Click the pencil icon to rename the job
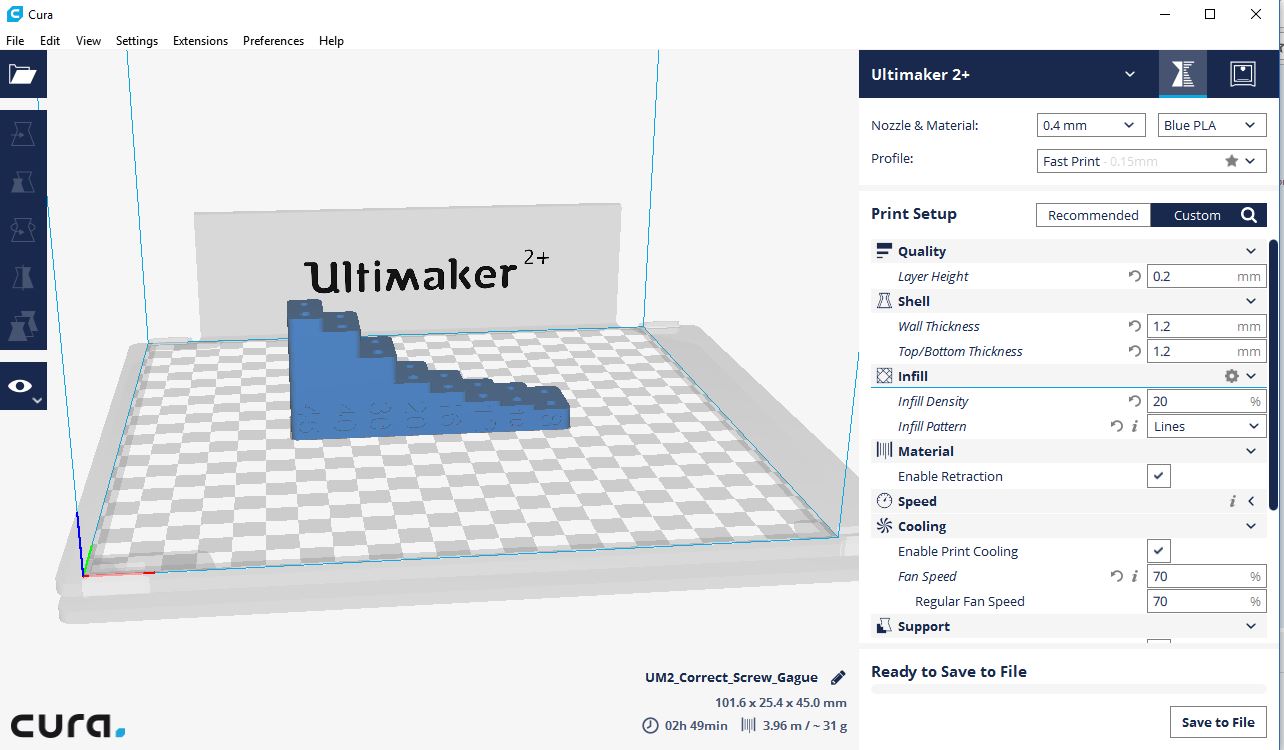 [x=838, y=678]
